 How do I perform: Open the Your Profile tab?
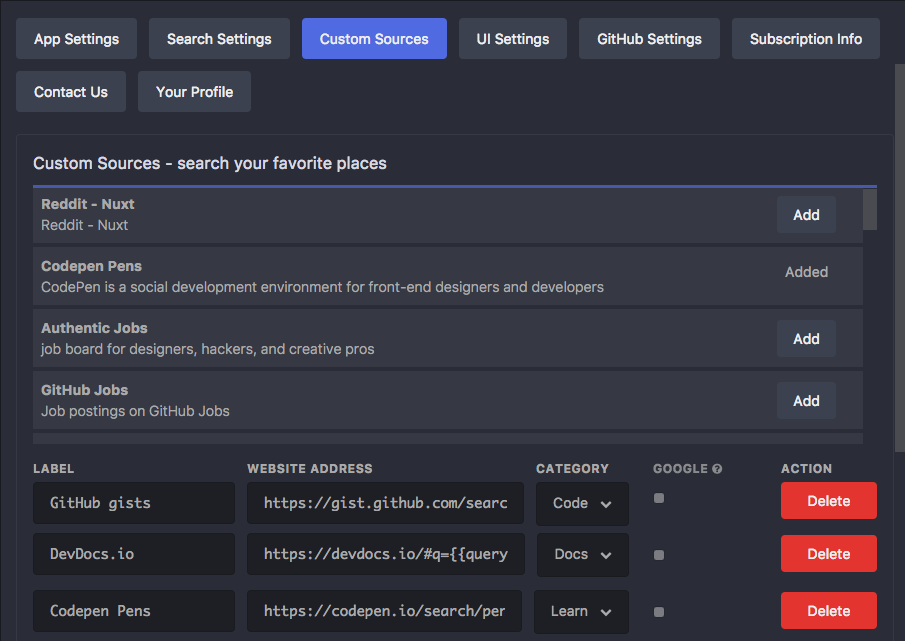[195, 92]
